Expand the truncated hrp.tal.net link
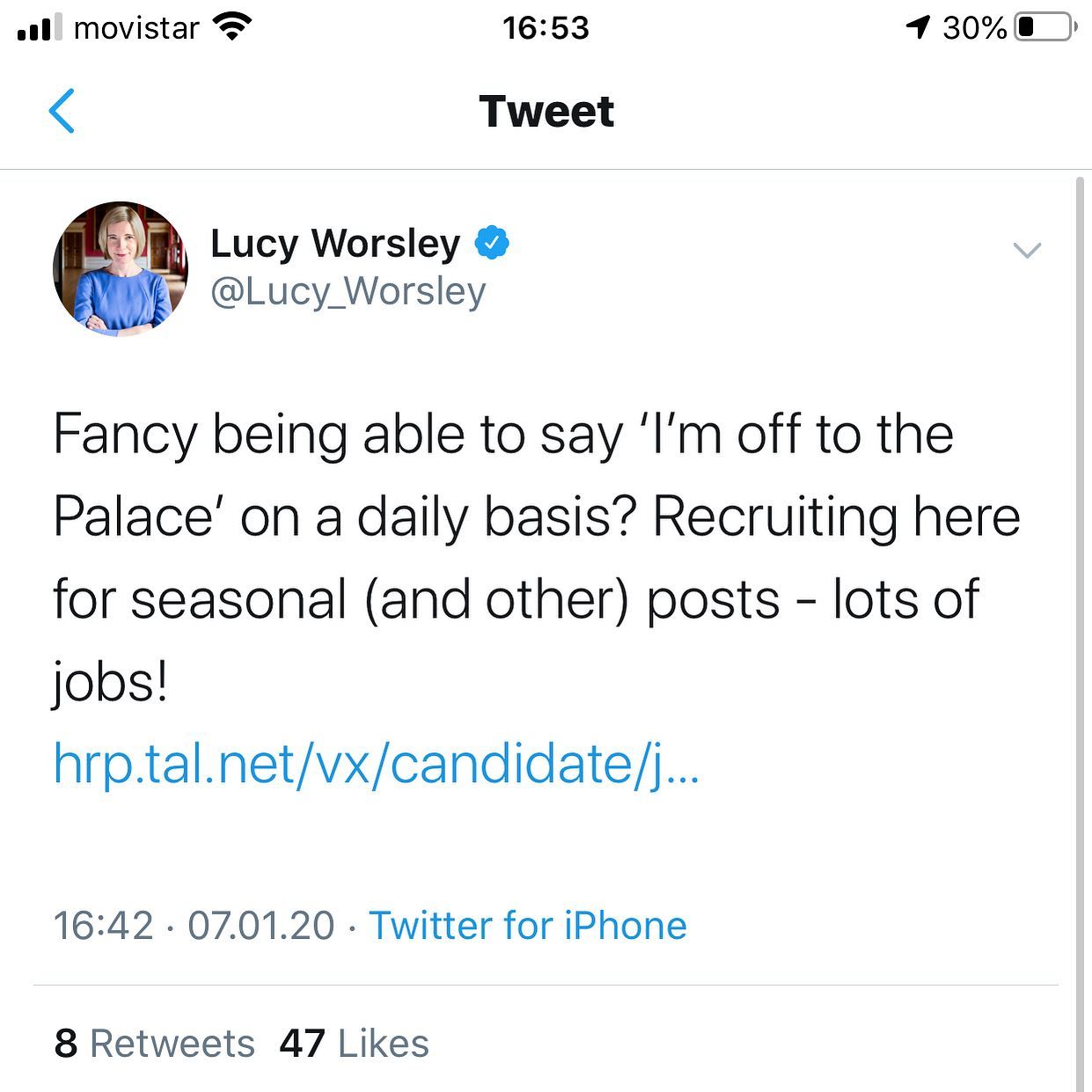The image size is (1092, 1092). 378,764
